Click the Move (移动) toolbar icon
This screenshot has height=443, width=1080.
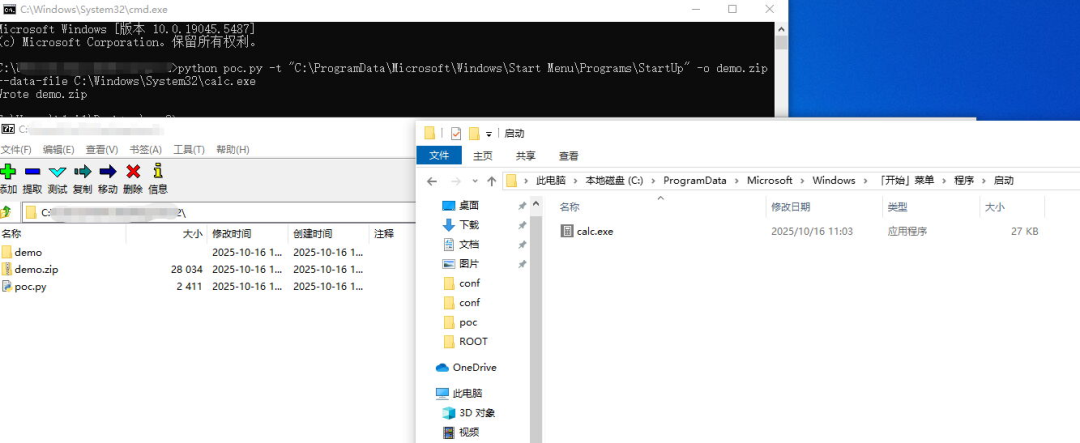pos(107,172)
